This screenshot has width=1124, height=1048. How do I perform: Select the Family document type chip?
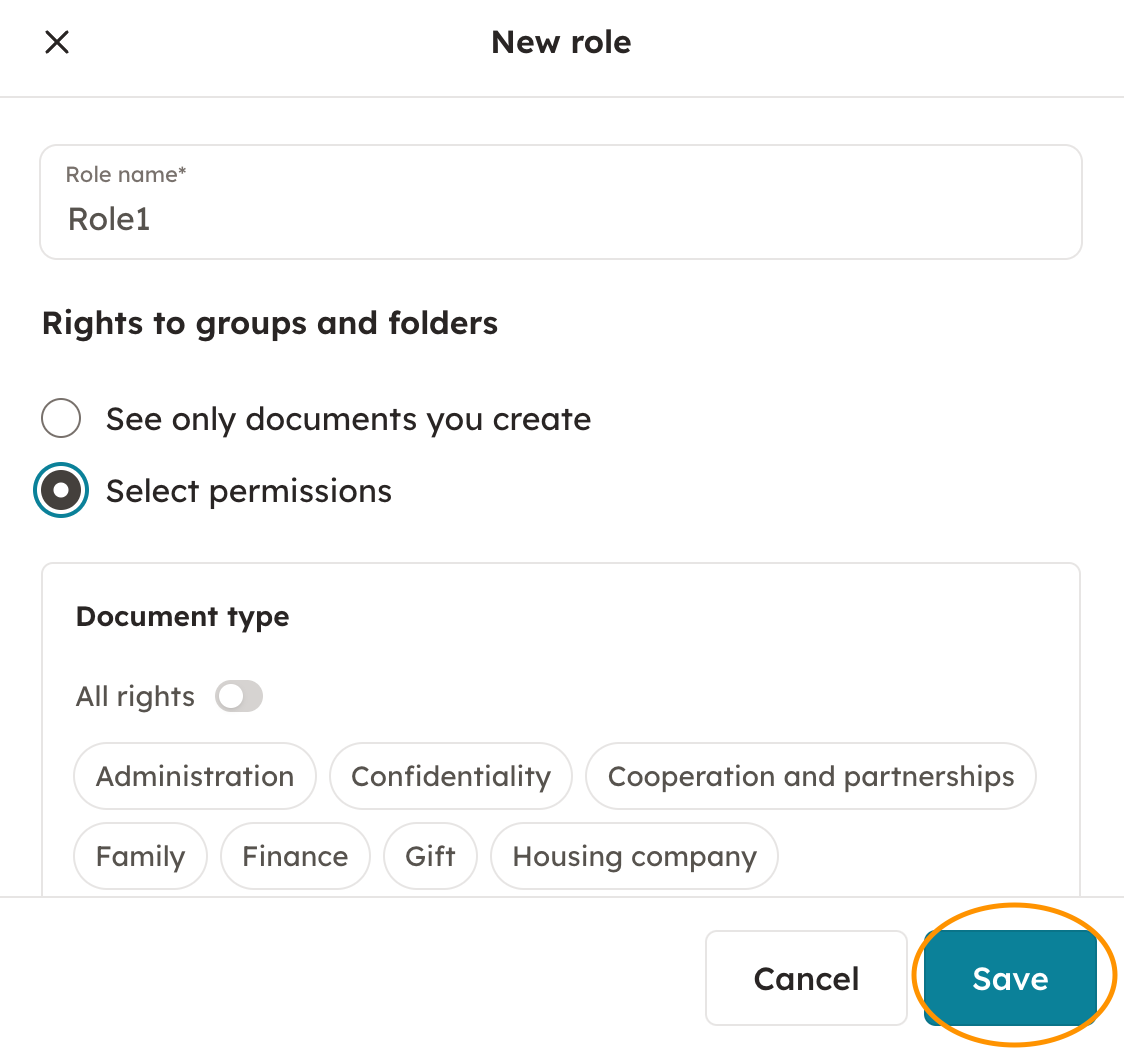(140, 856)
